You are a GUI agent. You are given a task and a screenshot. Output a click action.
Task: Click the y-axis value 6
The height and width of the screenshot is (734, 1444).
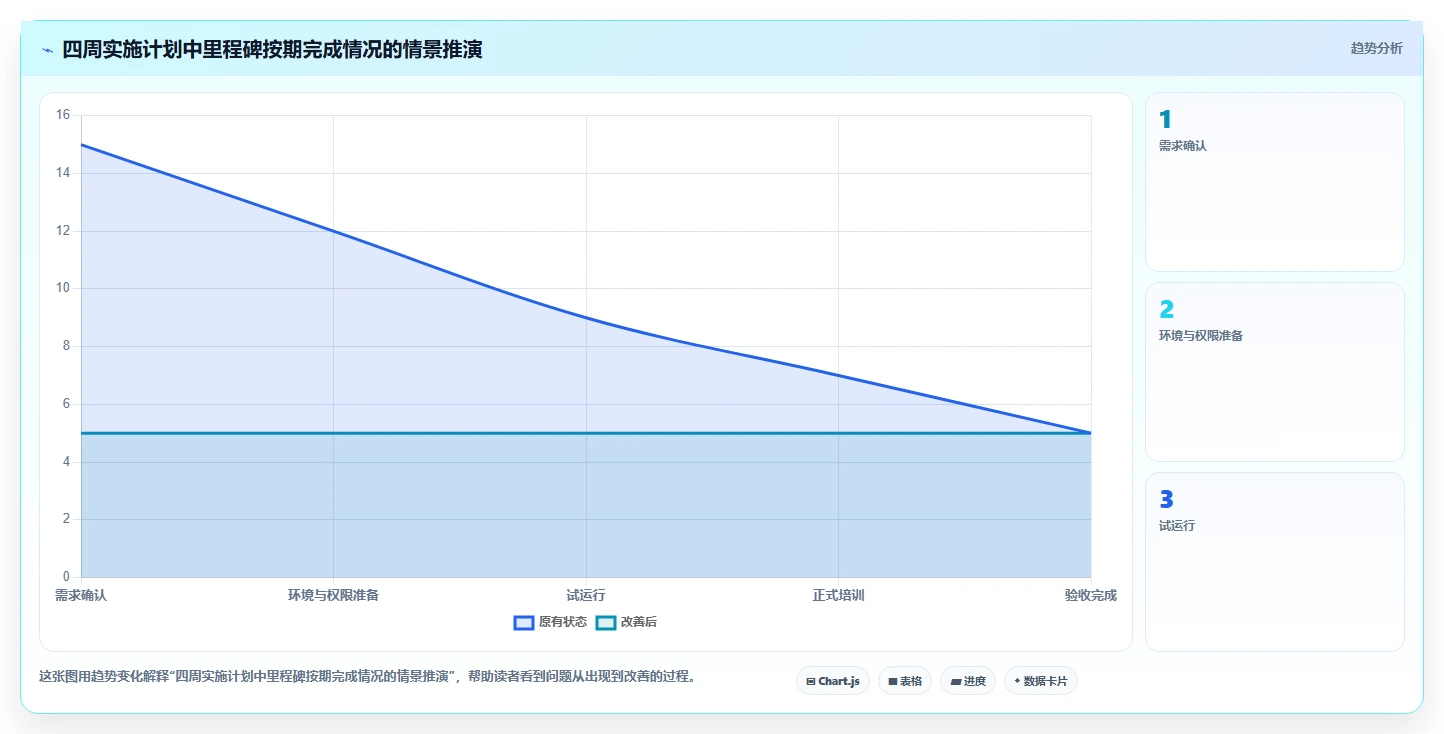[x=67, y=404]
